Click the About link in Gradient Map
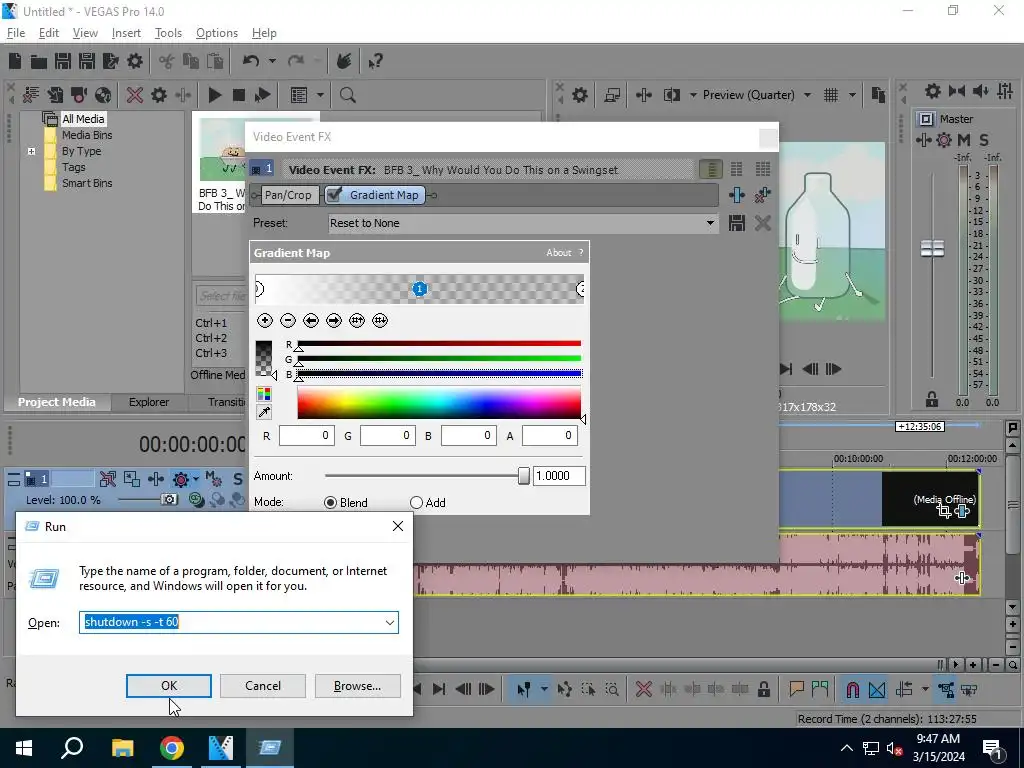Screen dimensions: 1024x768 pos(558,253)
